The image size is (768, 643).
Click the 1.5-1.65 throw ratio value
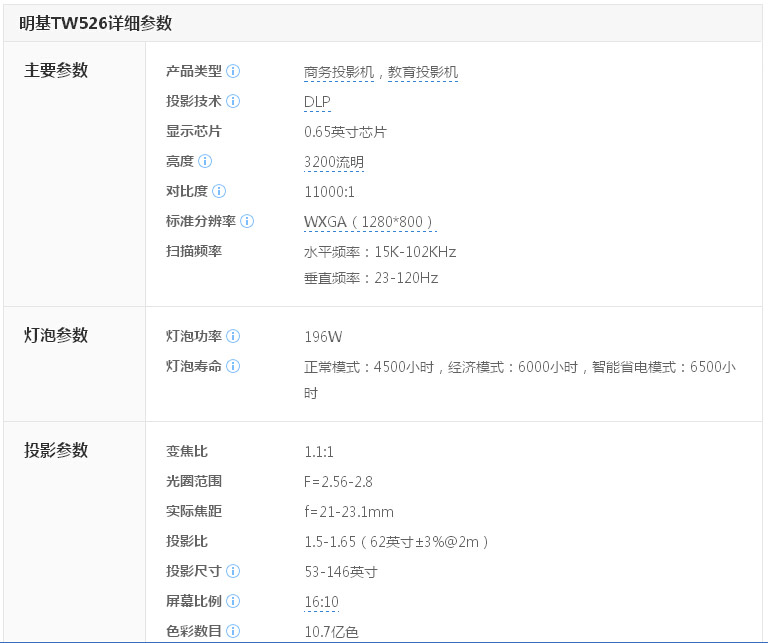(330, 542)
